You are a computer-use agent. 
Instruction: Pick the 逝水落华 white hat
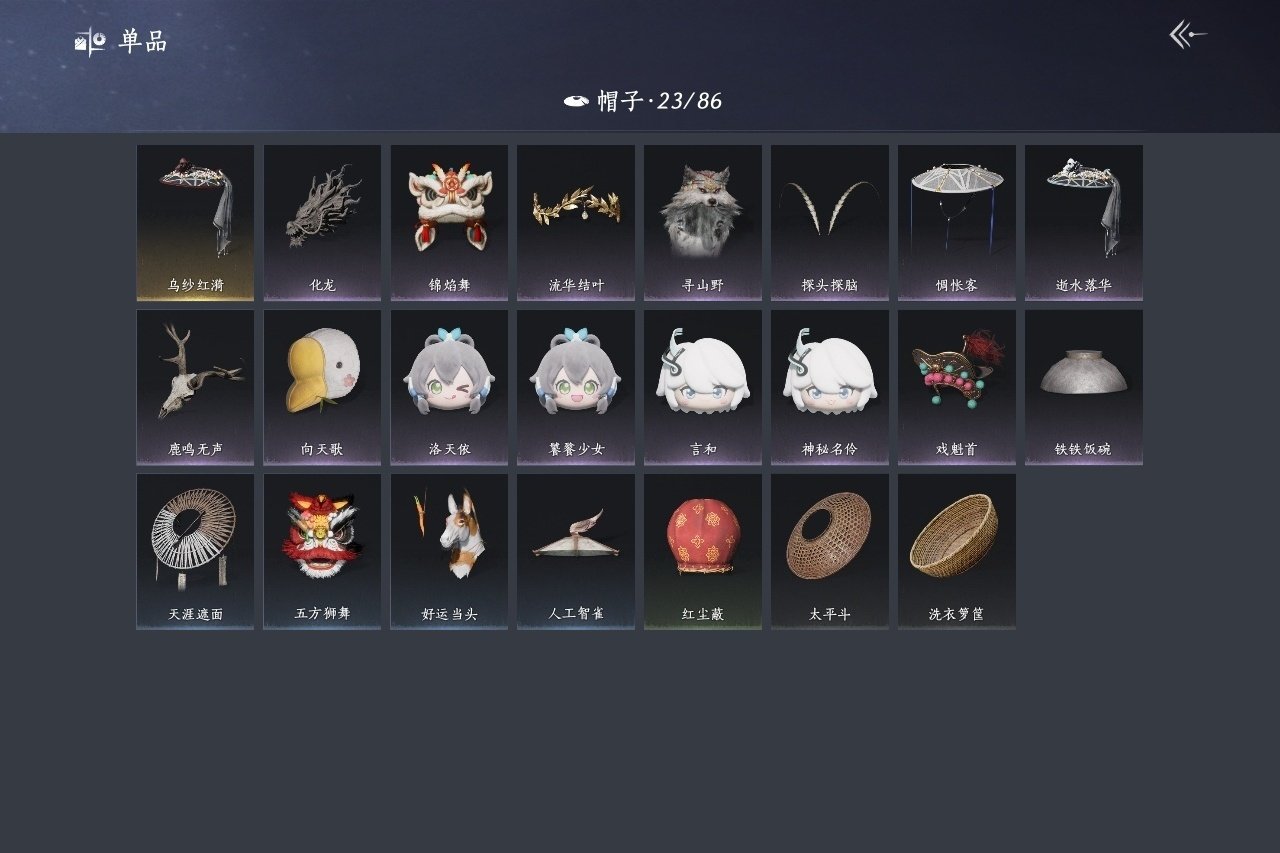1084,223
